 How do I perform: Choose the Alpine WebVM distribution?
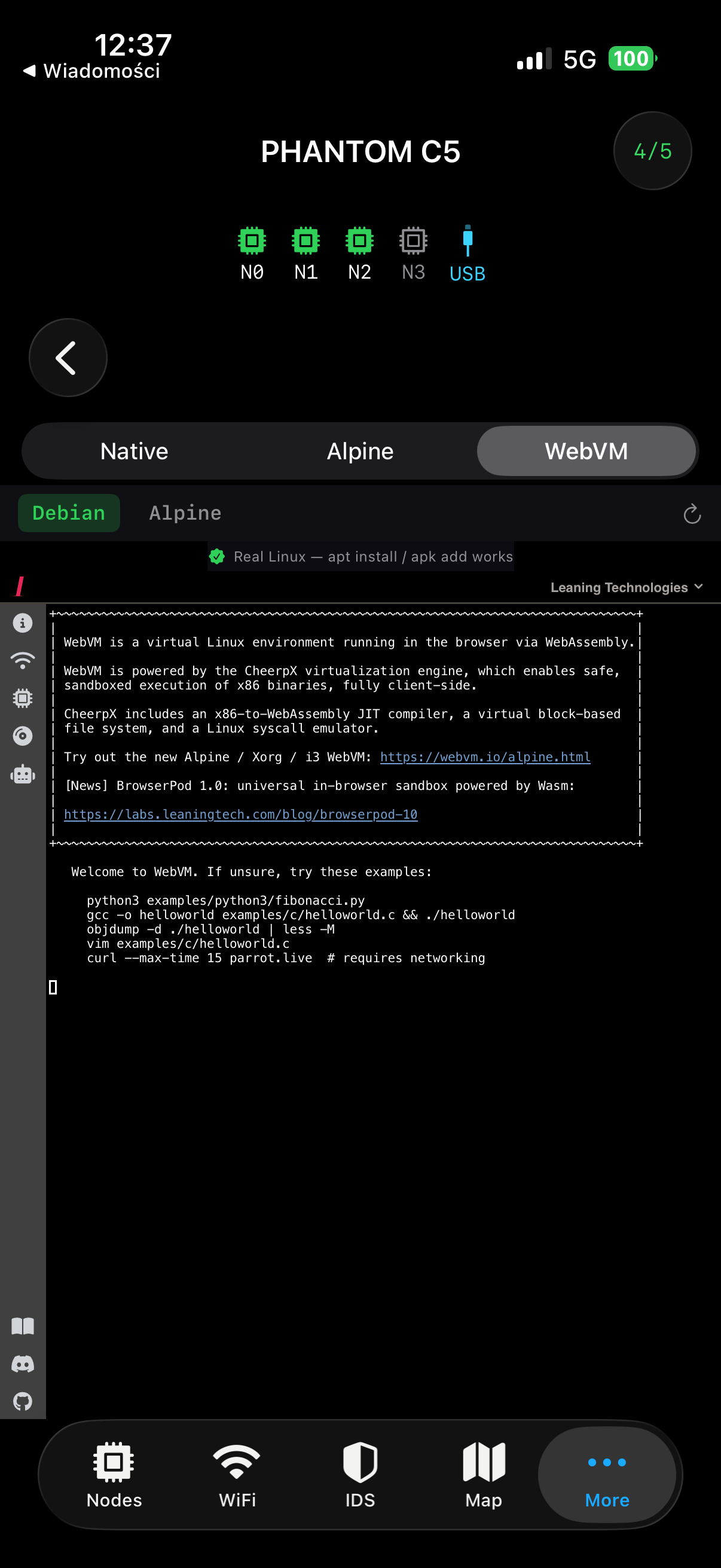[x=185, y=513]
